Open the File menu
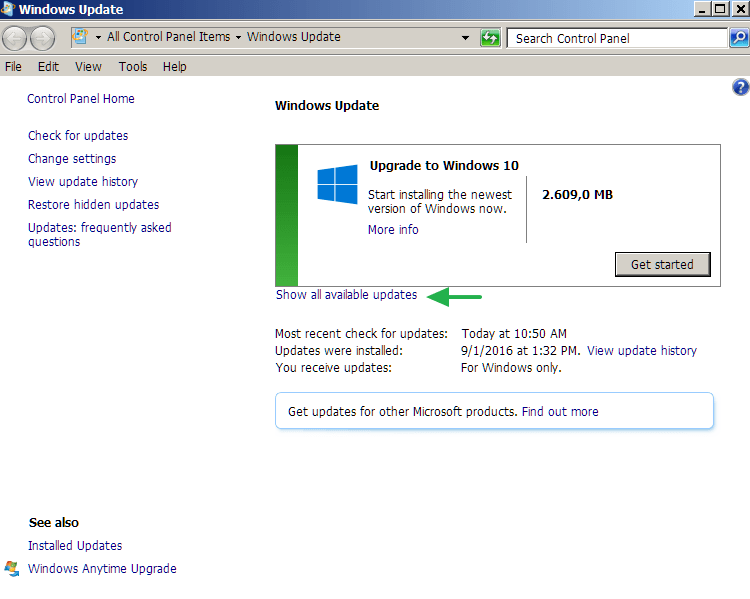The height and width of the screenshot is (599, 750). [x=13, y=67]
